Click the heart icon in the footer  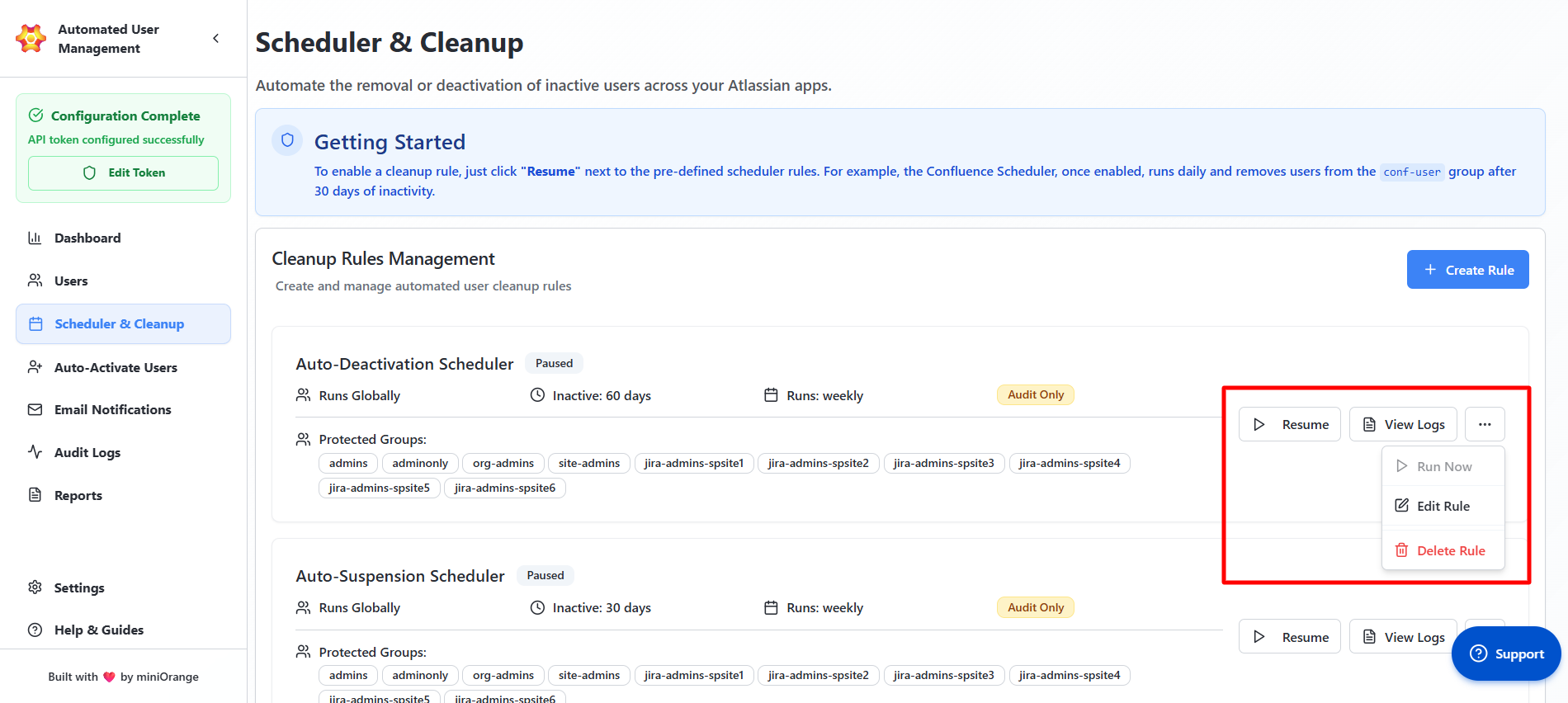pos(109,677)
